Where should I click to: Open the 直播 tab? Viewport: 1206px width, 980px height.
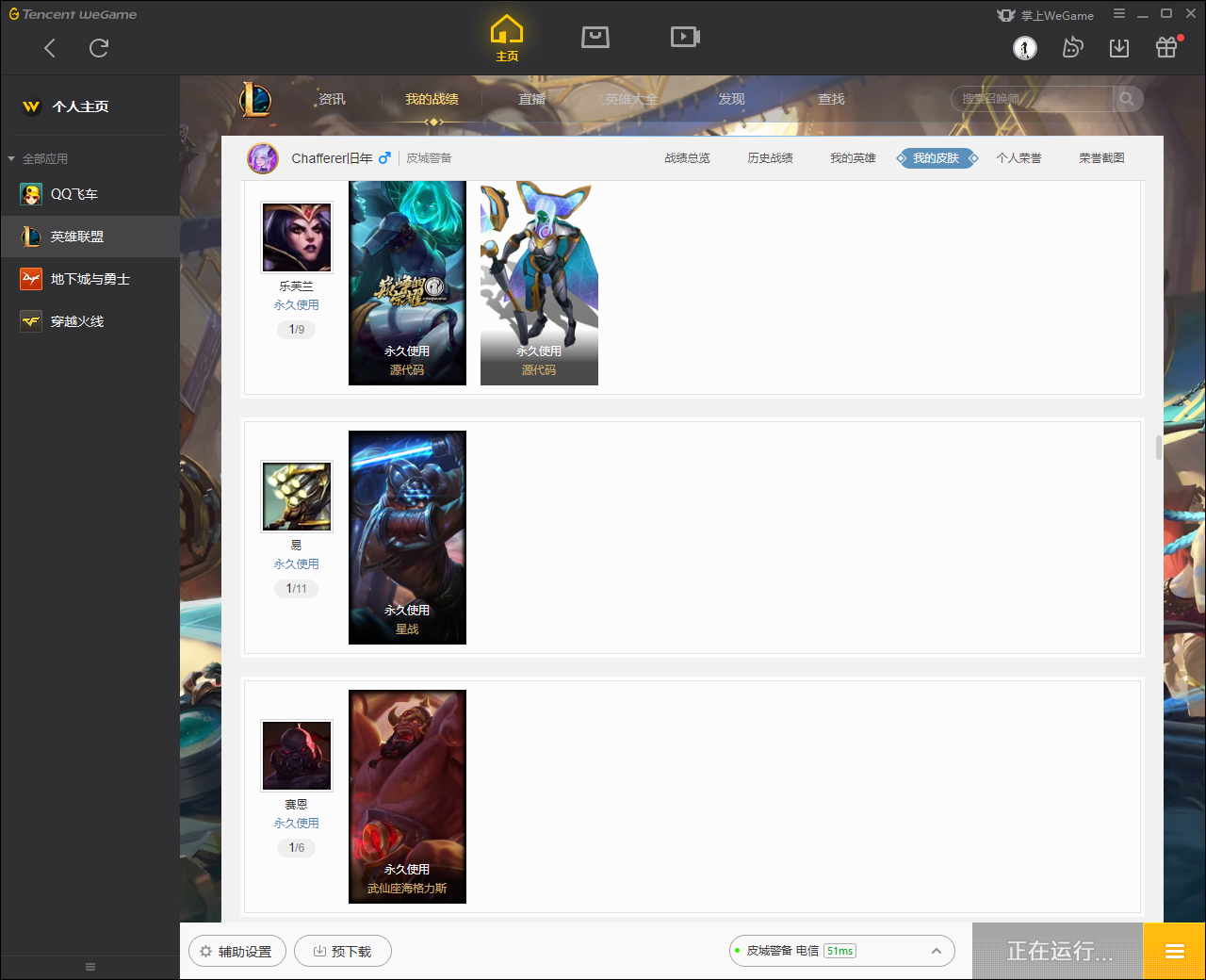click(x=531, y=99)
